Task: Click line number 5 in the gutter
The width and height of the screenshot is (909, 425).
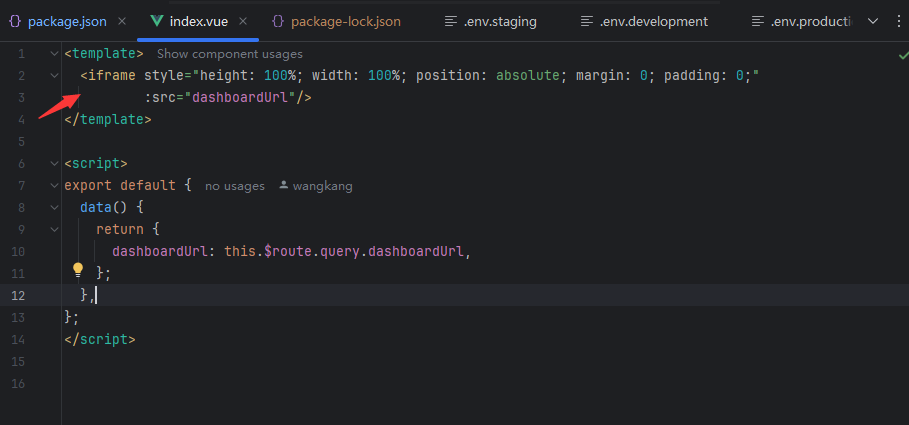Action: click(x=22, y=141)
